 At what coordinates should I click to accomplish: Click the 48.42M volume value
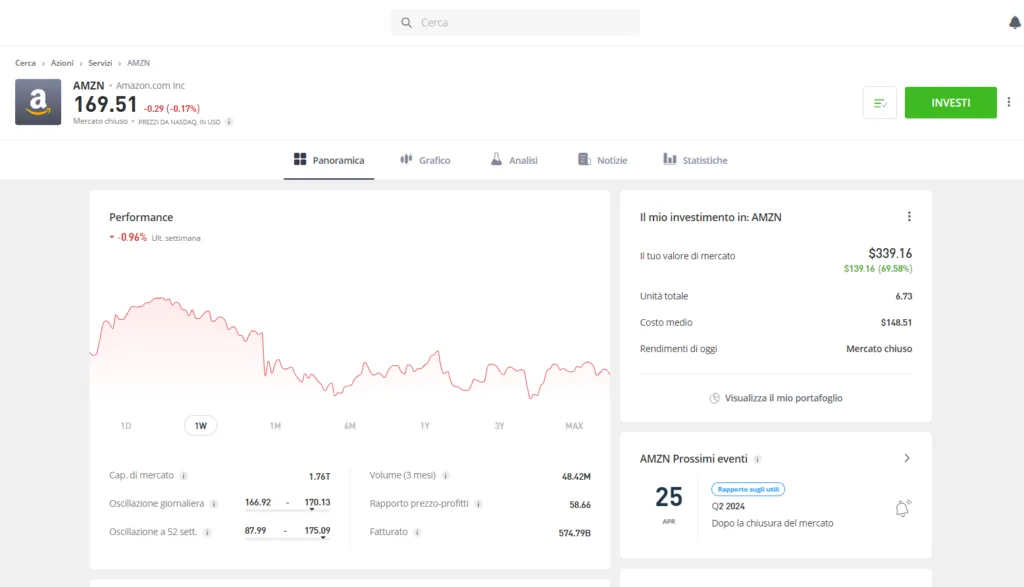(576, 477)
